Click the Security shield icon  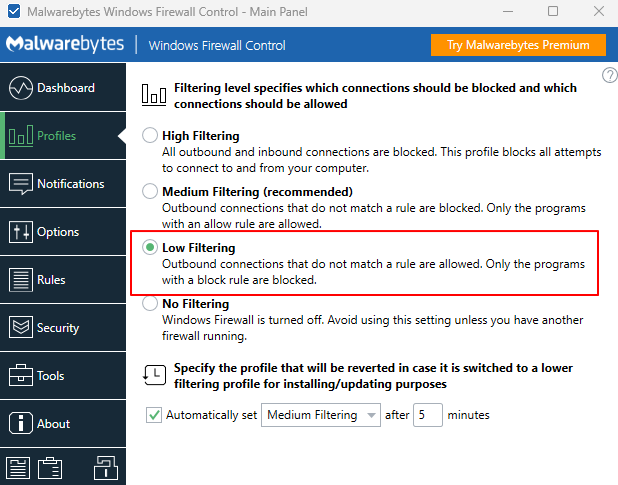click(21, 328)
